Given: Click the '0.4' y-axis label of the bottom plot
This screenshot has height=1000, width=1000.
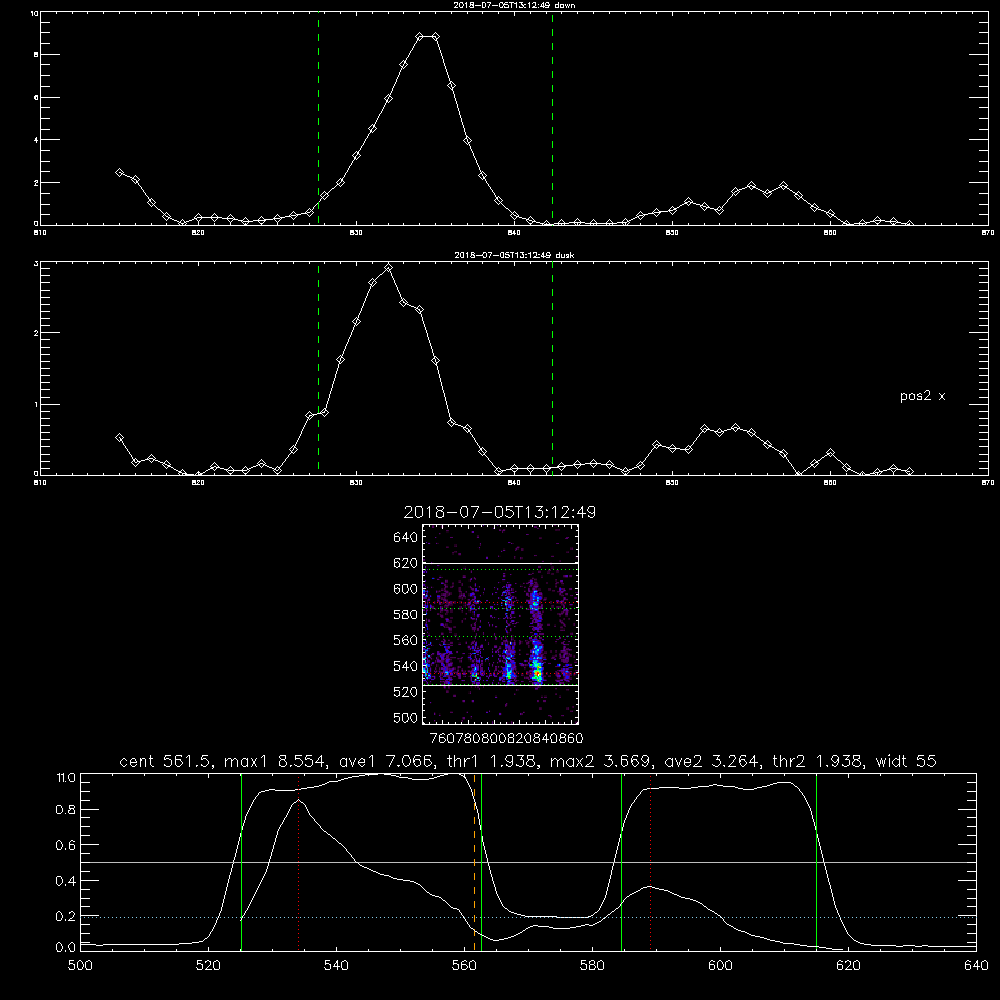Looking at the screenshot, I should click(x=66, y=881).
